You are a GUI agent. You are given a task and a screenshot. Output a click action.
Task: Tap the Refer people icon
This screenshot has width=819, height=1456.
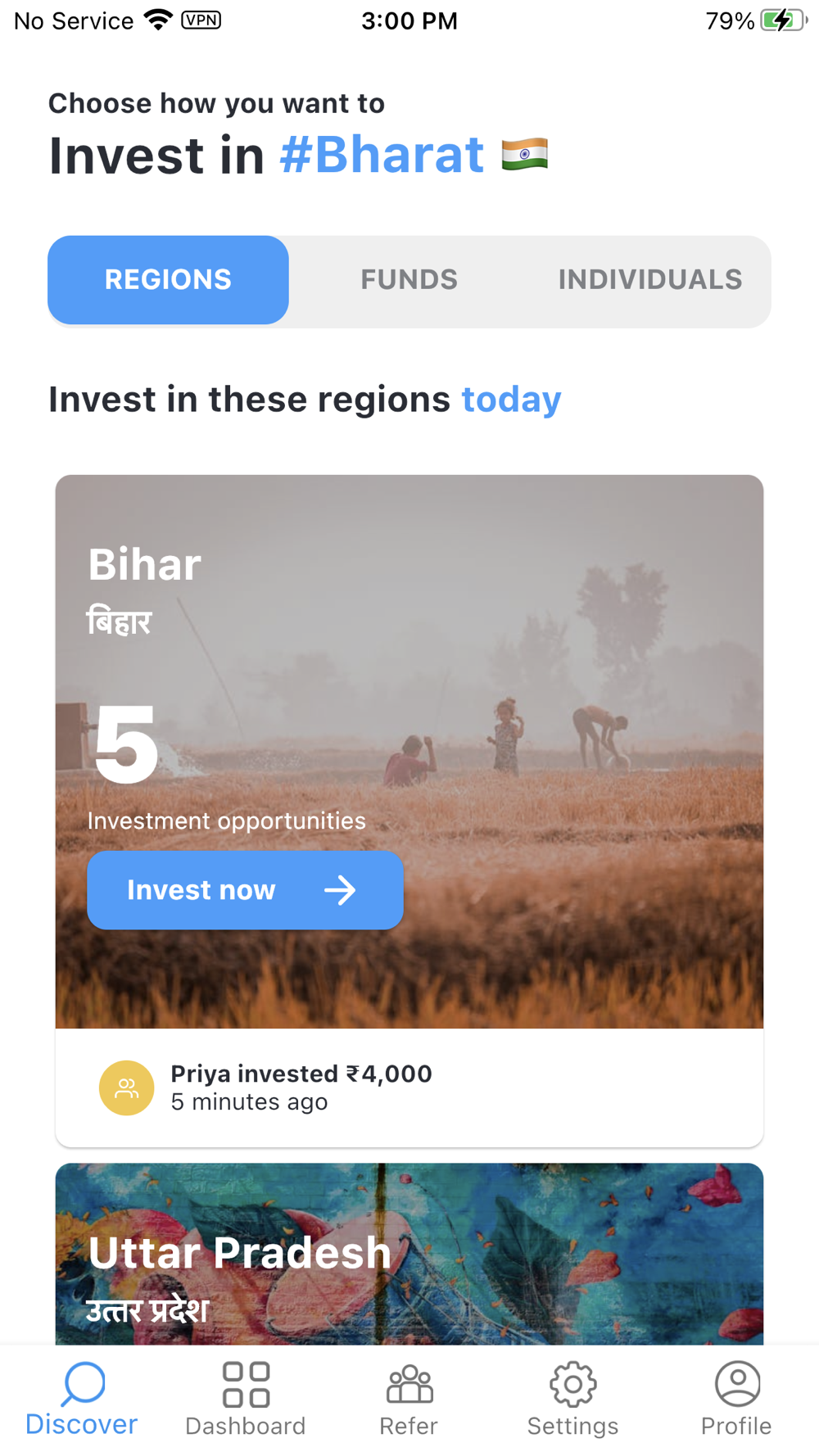[409, 1384]
